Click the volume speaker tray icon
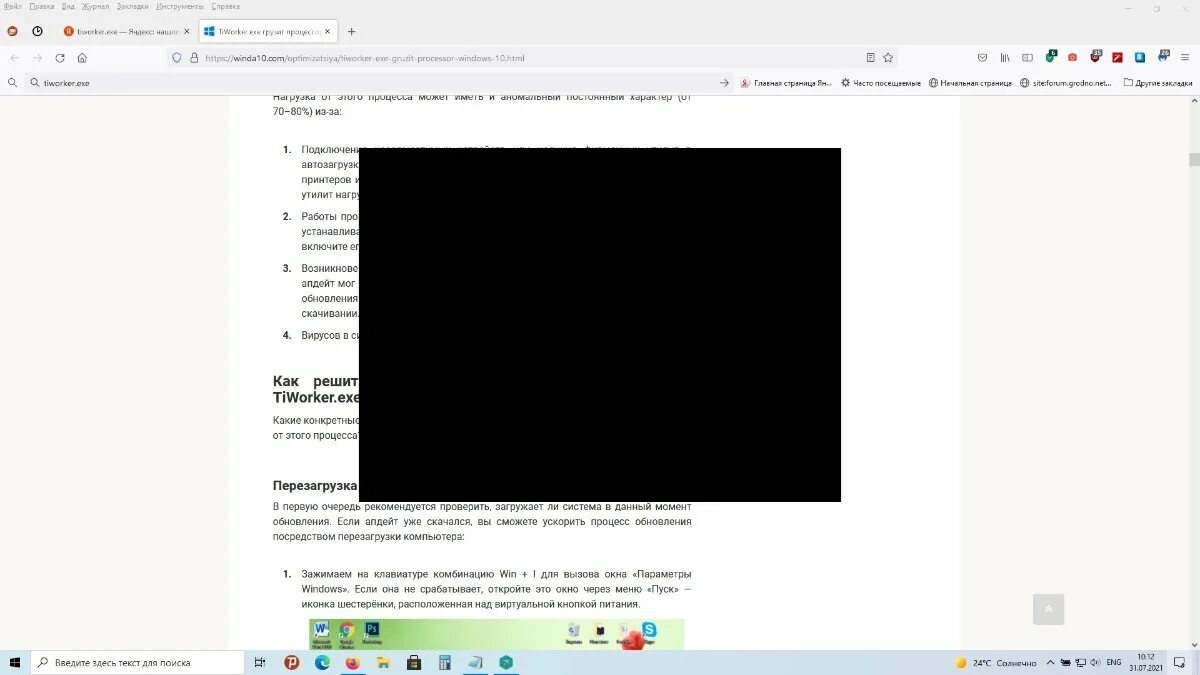The height and width of the screenshot is (675, 1200). 1095,662
